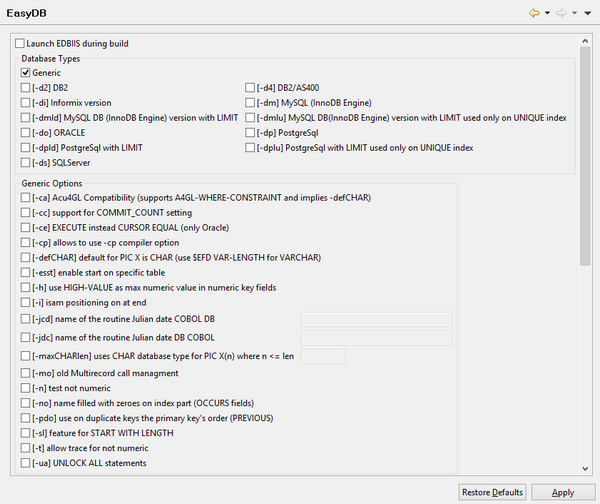Click the yellow back navigation arrow

coord(534,14)
